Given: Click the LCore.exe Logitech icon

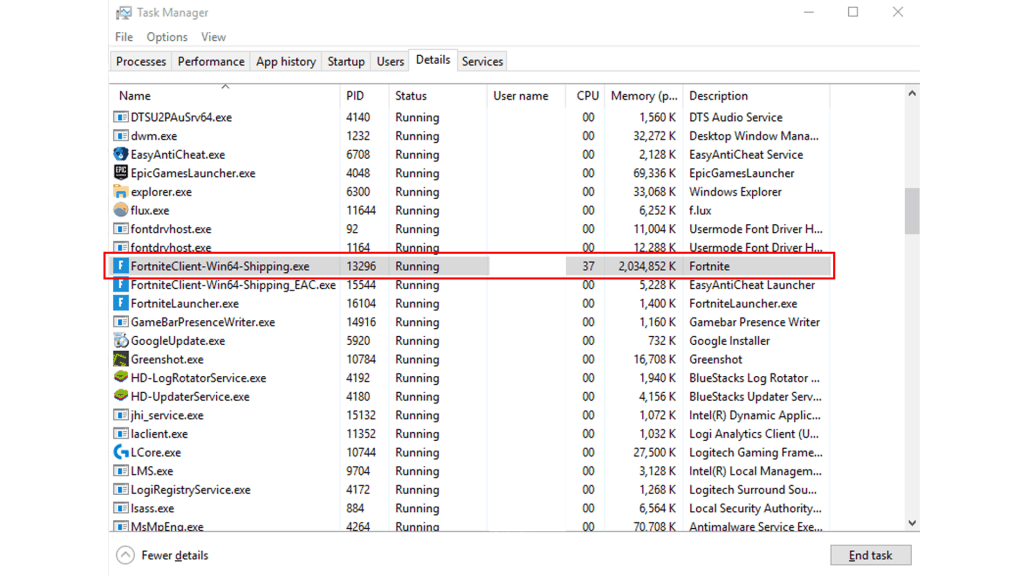Looking at the screenshot, I should [x=121, y=452].
